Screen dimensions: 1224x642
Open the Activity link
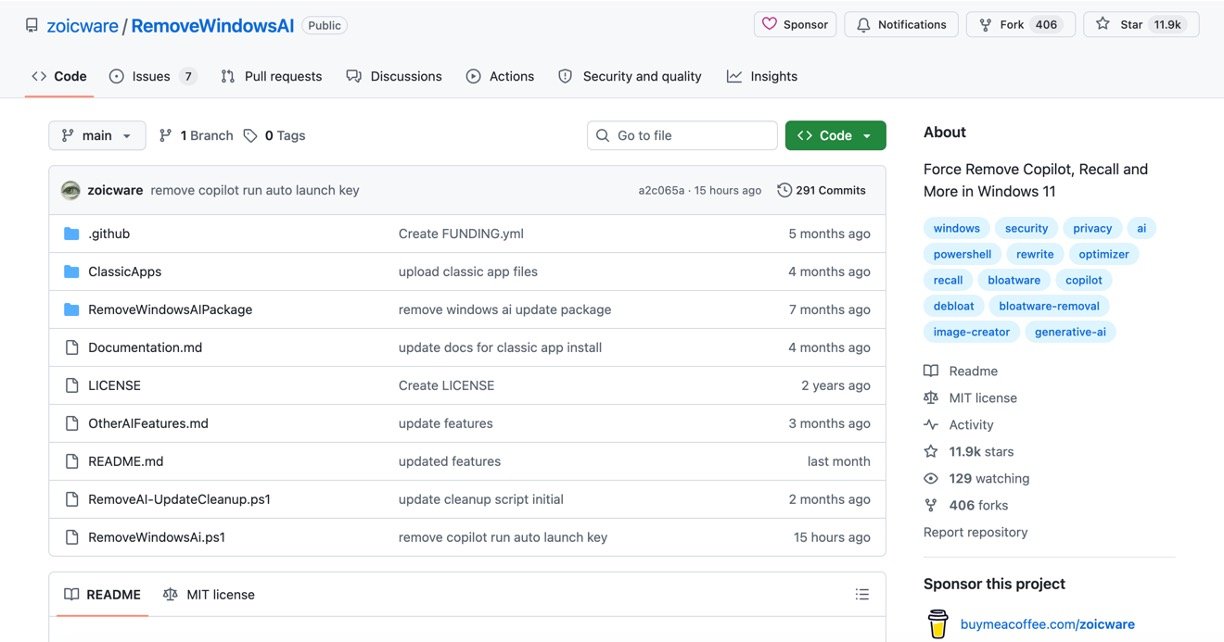click(x=959, y=425)
